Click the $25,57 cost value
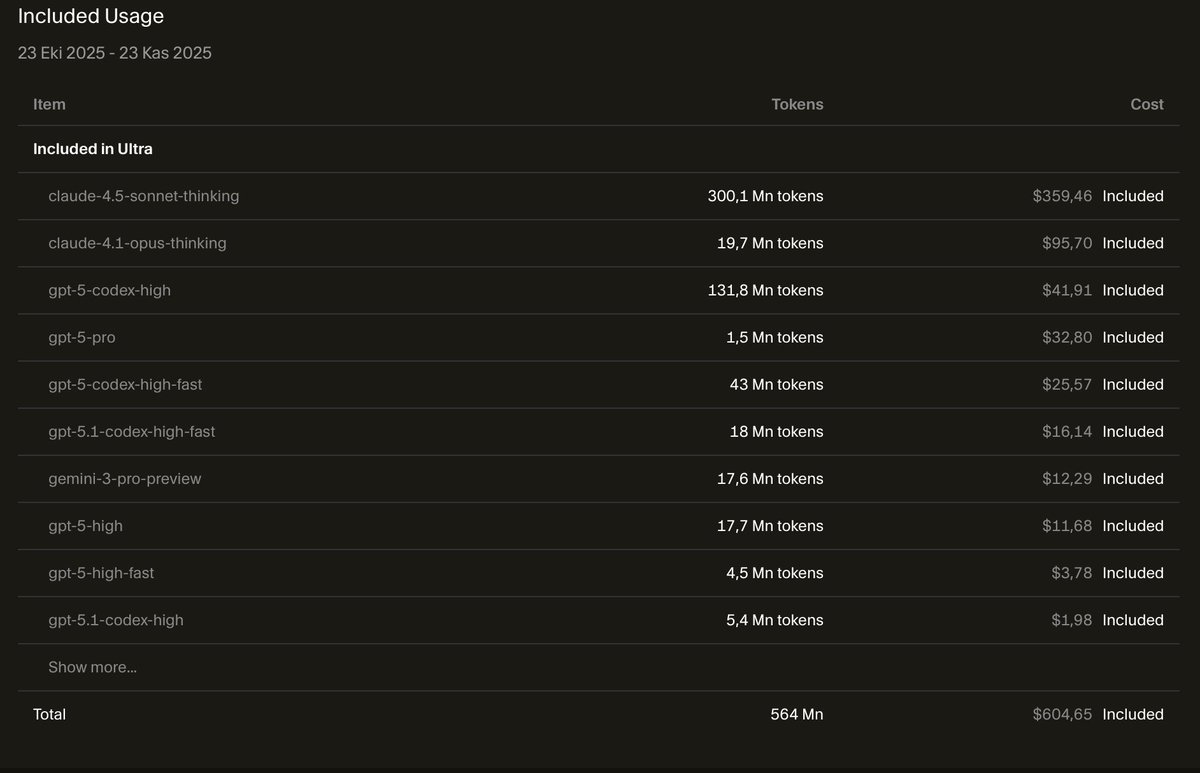This screenshot has height=773, width=1200. pos(1067,384)
